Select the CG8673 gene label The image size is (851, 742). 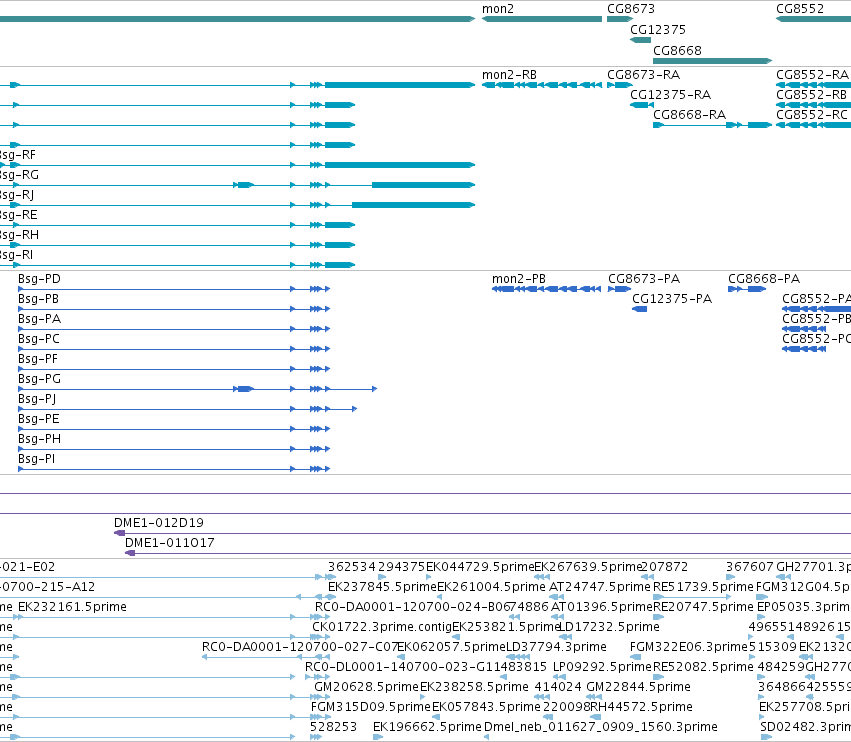(x=631, y=9)
